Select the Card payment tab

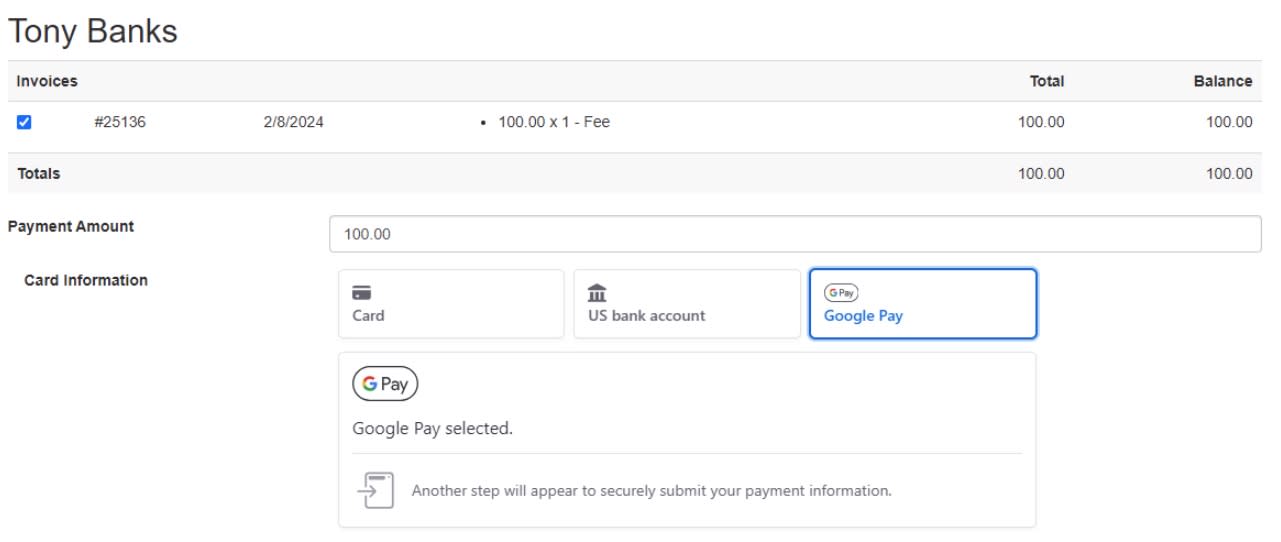[451, 304]
